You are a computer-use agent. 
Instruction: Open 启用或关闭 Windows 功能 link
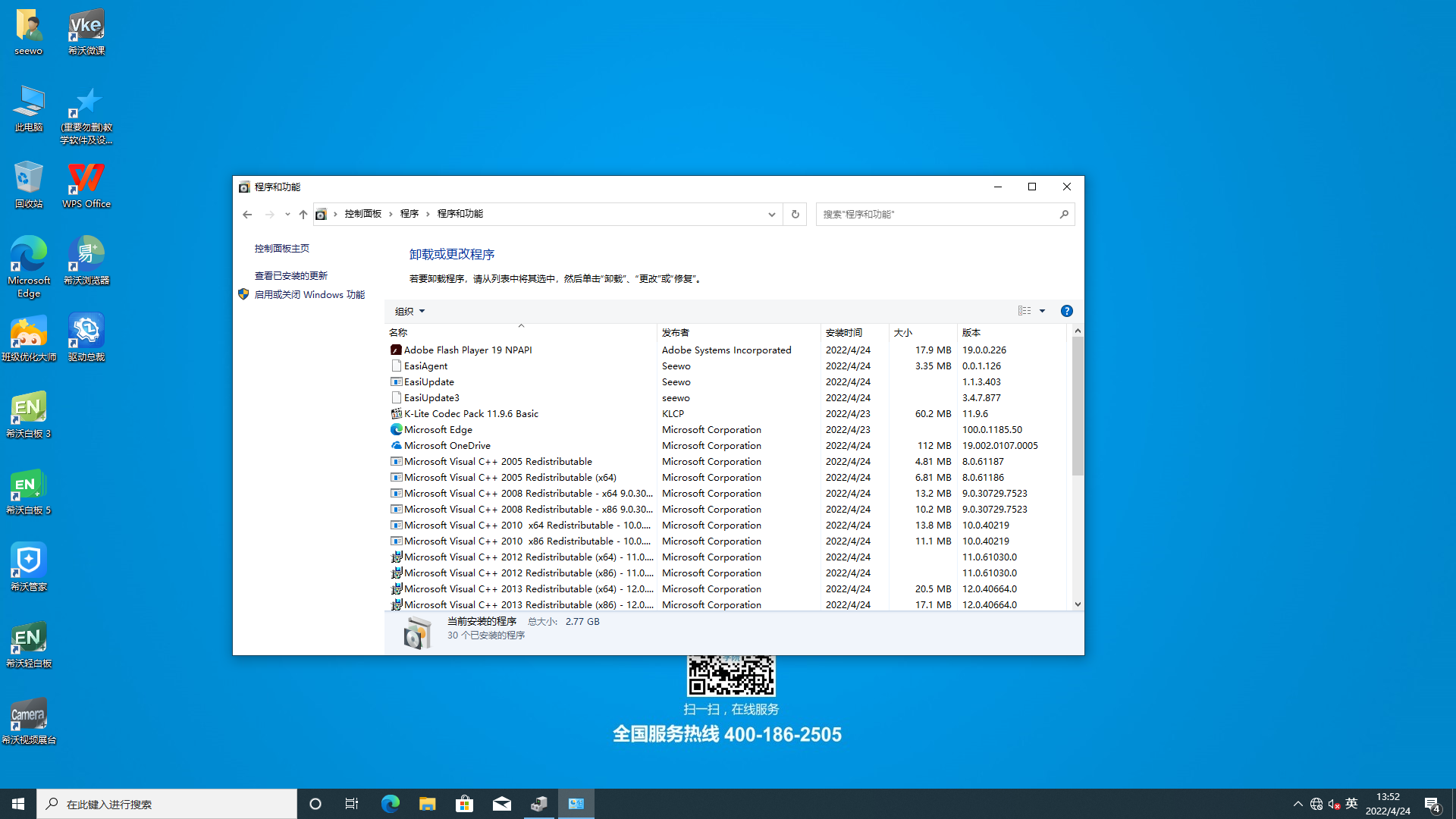click(x=309, y=295)
